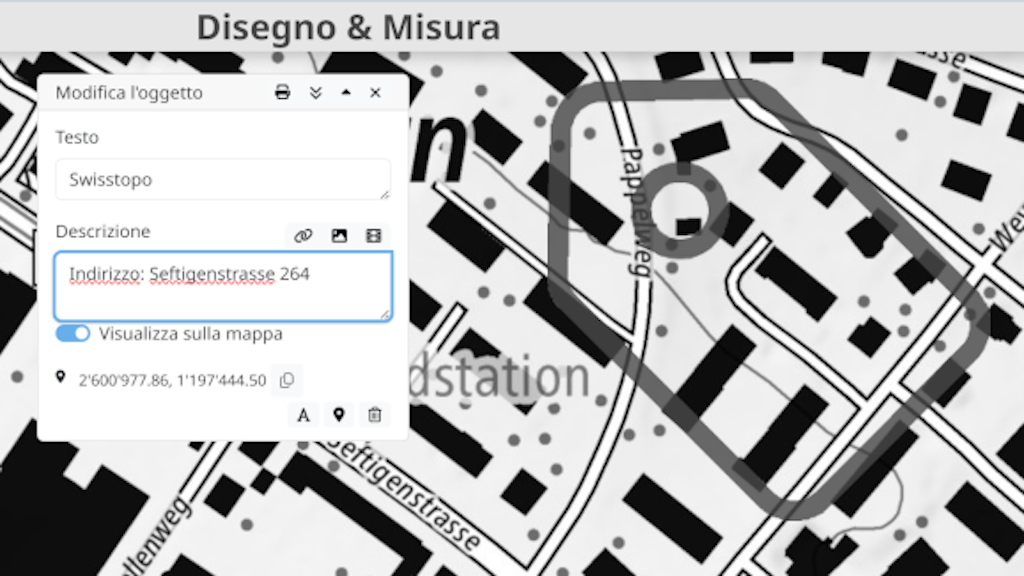Select the Disegno & Misura header
This screenshot has width=1024, height=576.
point(348,27)
